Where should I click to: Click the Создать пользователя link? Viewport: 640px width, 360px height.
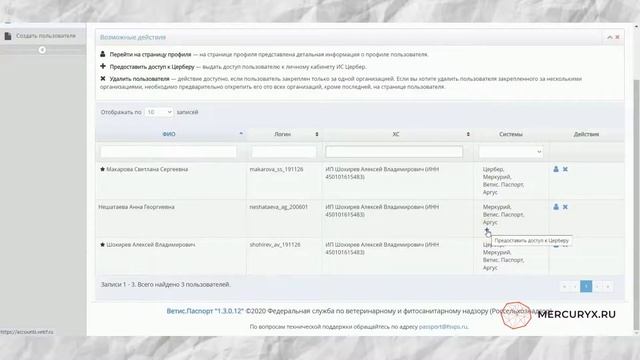pyautogui.click(x=46, y=36)
